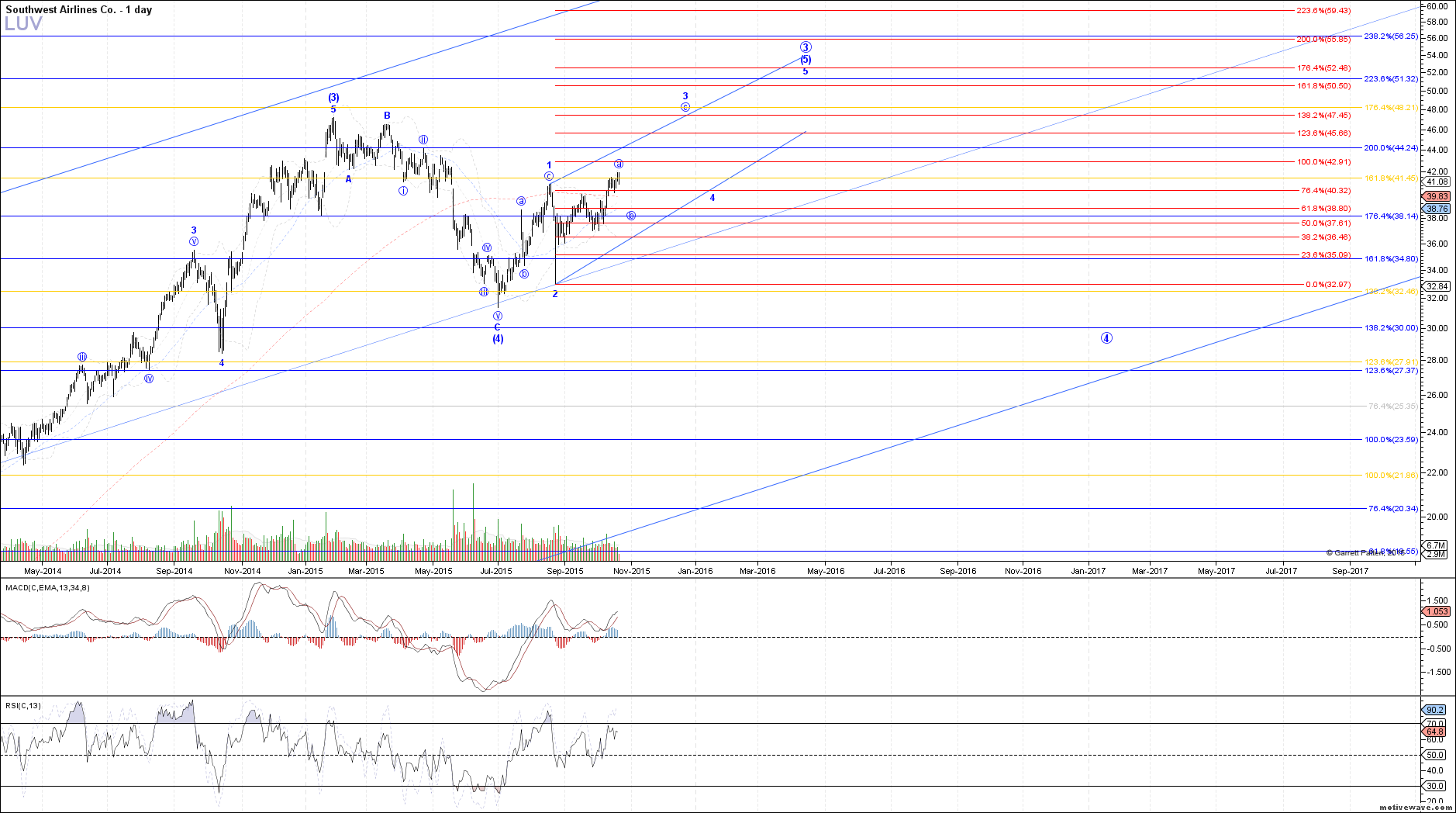Select Fibonacci label 38.2%(36.46)
The image size is (1456, 813).
coord(1325,237)
